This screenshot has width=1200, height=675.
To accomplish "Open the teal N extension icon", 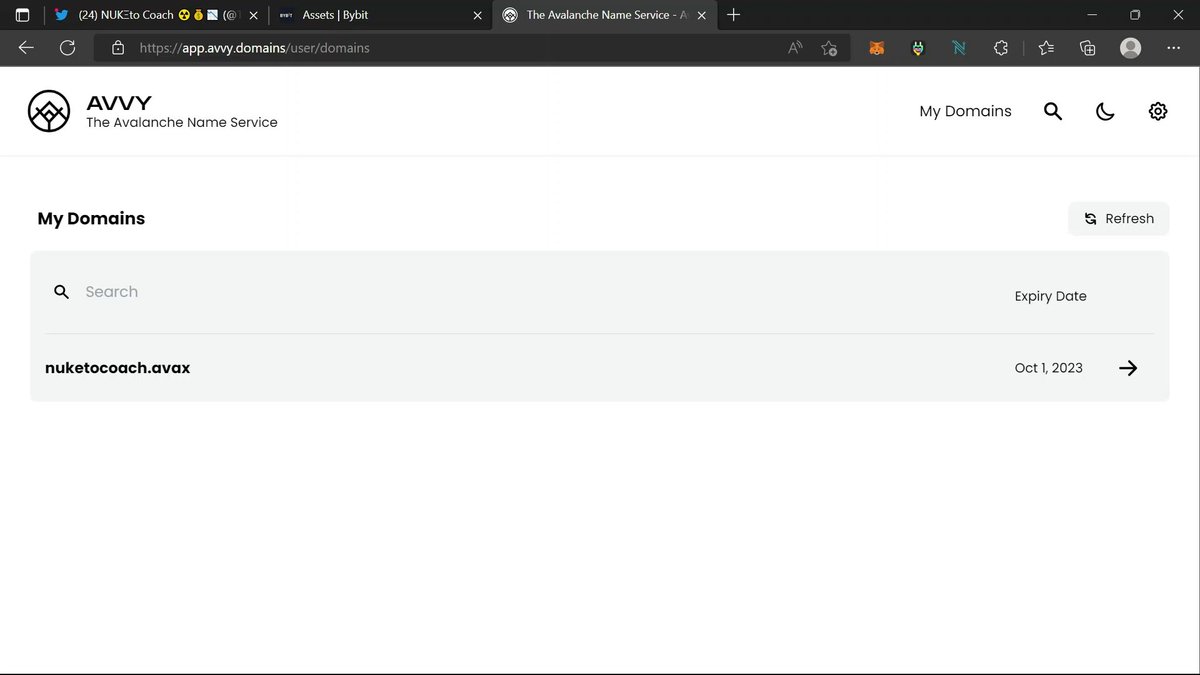I will (x=959, y=48).
